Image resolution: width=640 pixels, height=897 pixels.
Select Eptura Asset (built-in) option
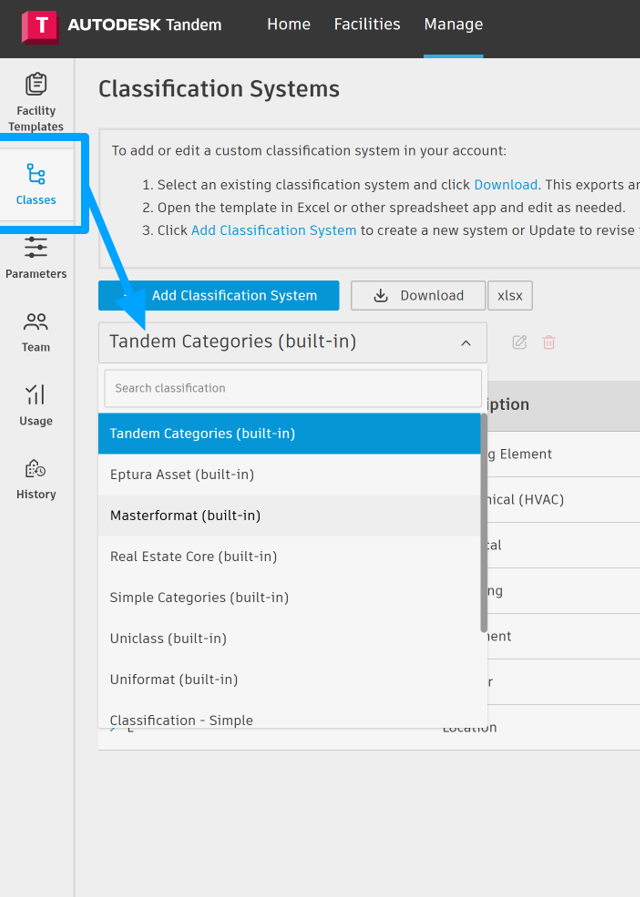[289, 474]
